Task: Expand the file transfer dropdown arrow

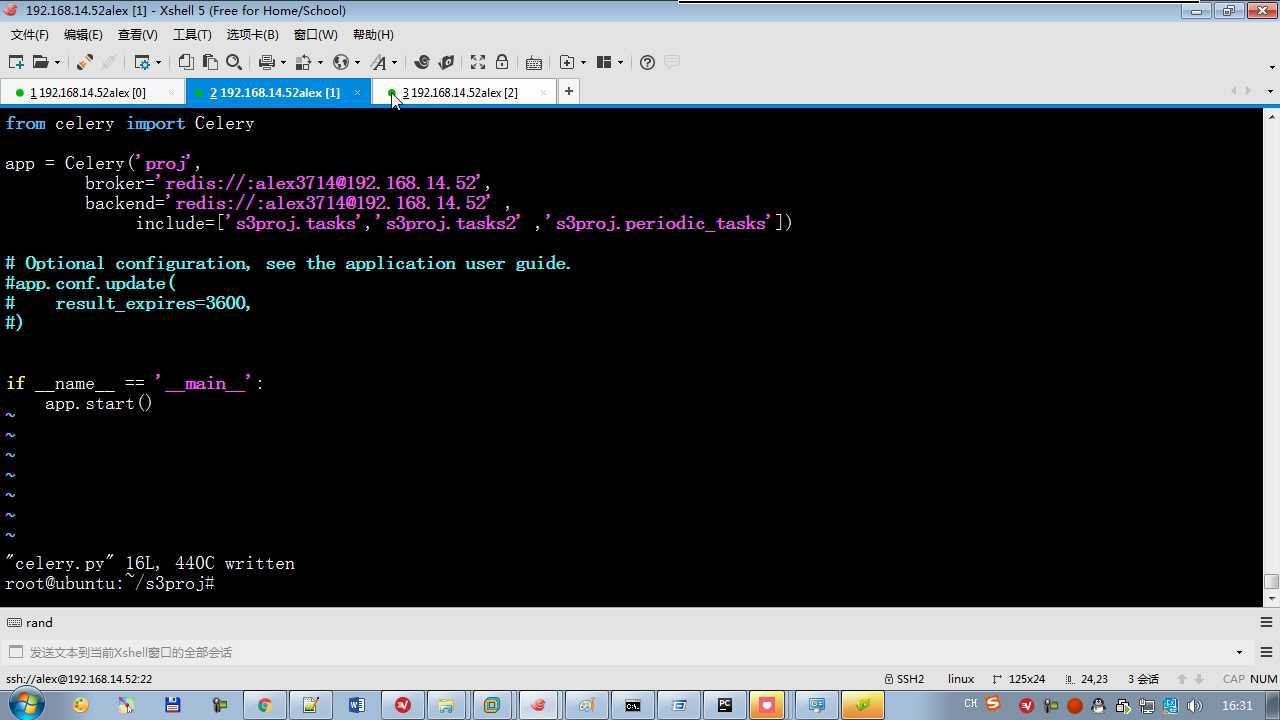Action: click(320, 62)
